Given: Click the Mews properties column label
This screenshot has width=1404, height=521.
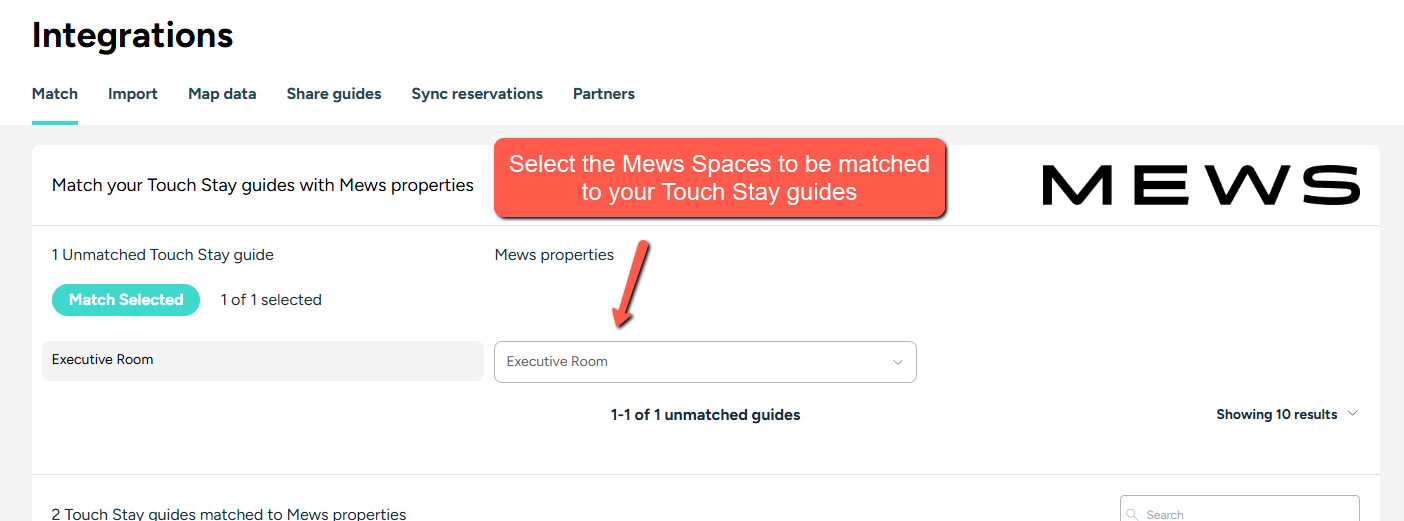Looking at the screenshot, I should [554, 255].
